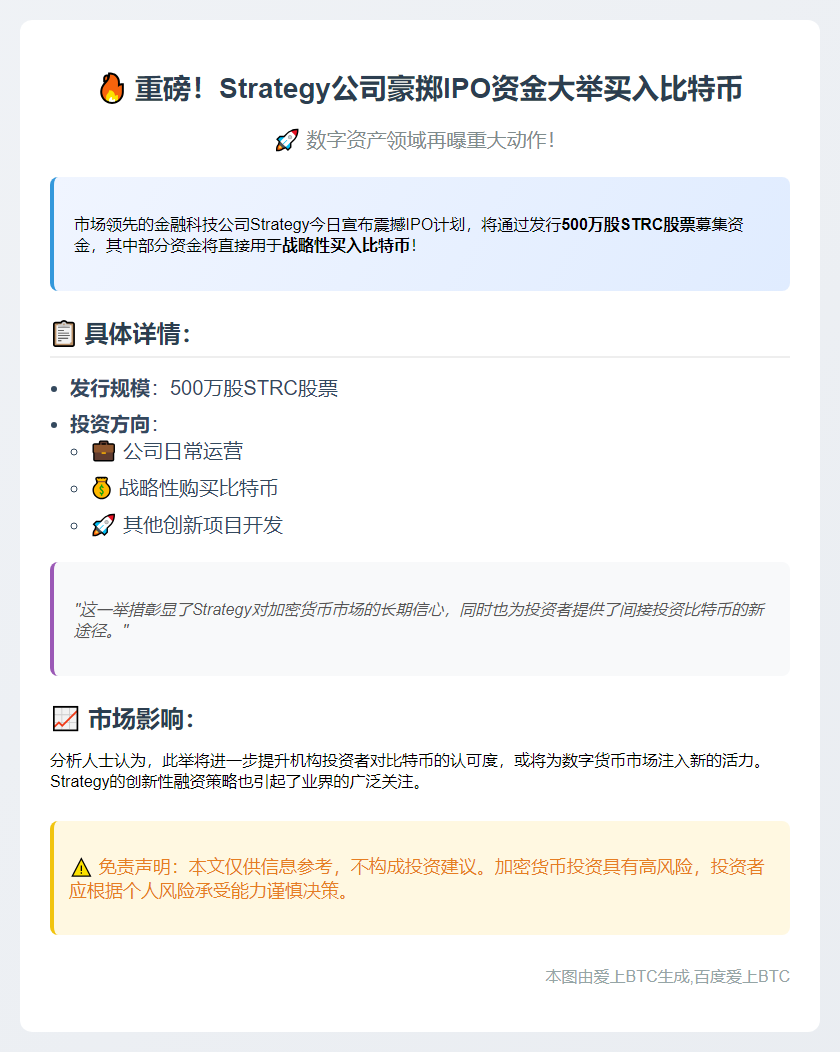Click the fire emoji in the headline
The width and height of the screenshot is (840, 1052).
tap(111, 89)
